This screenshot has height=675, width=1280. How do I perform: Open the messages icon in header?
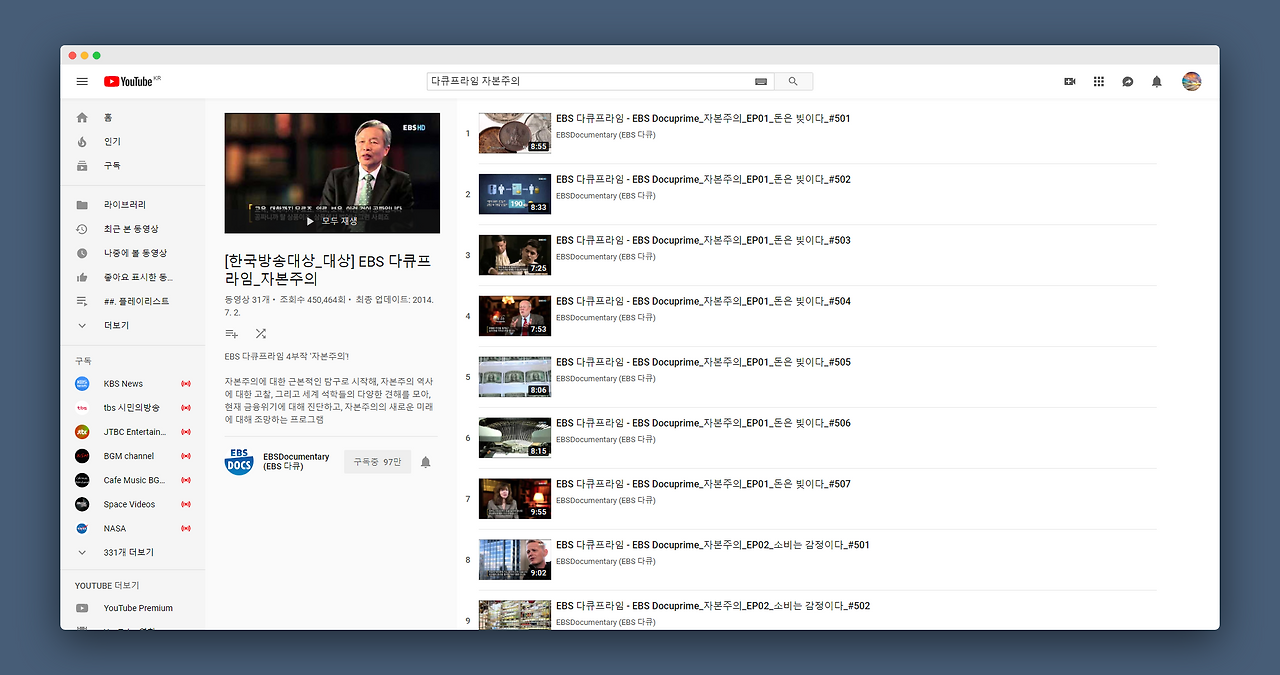pyautogui.click(x=1128, y=81)
